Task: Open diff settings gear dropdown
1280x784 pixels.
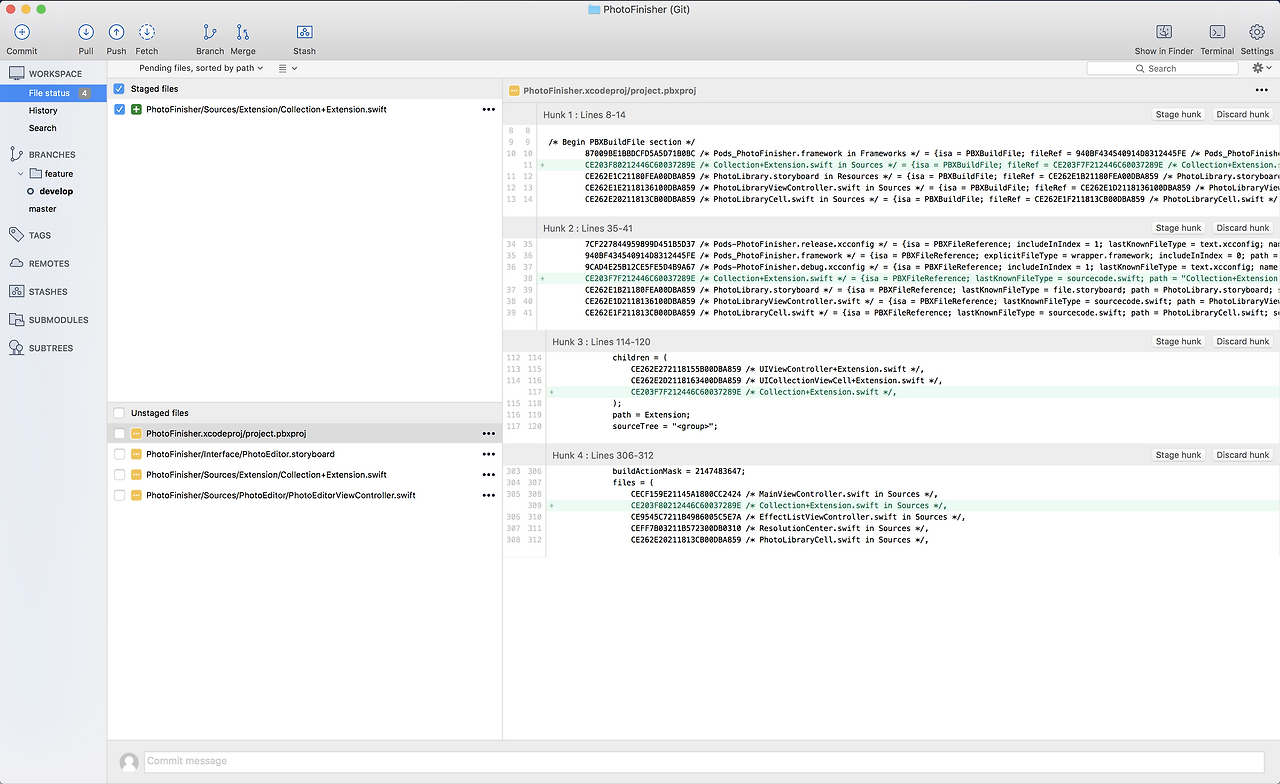Action: [x=1262, y=68]
